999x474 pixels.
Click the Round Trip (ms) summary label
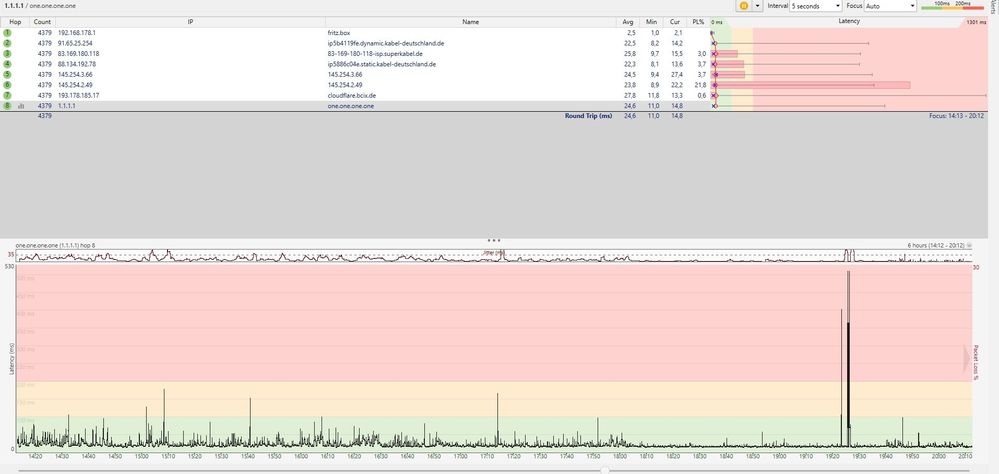coord(588,116)
